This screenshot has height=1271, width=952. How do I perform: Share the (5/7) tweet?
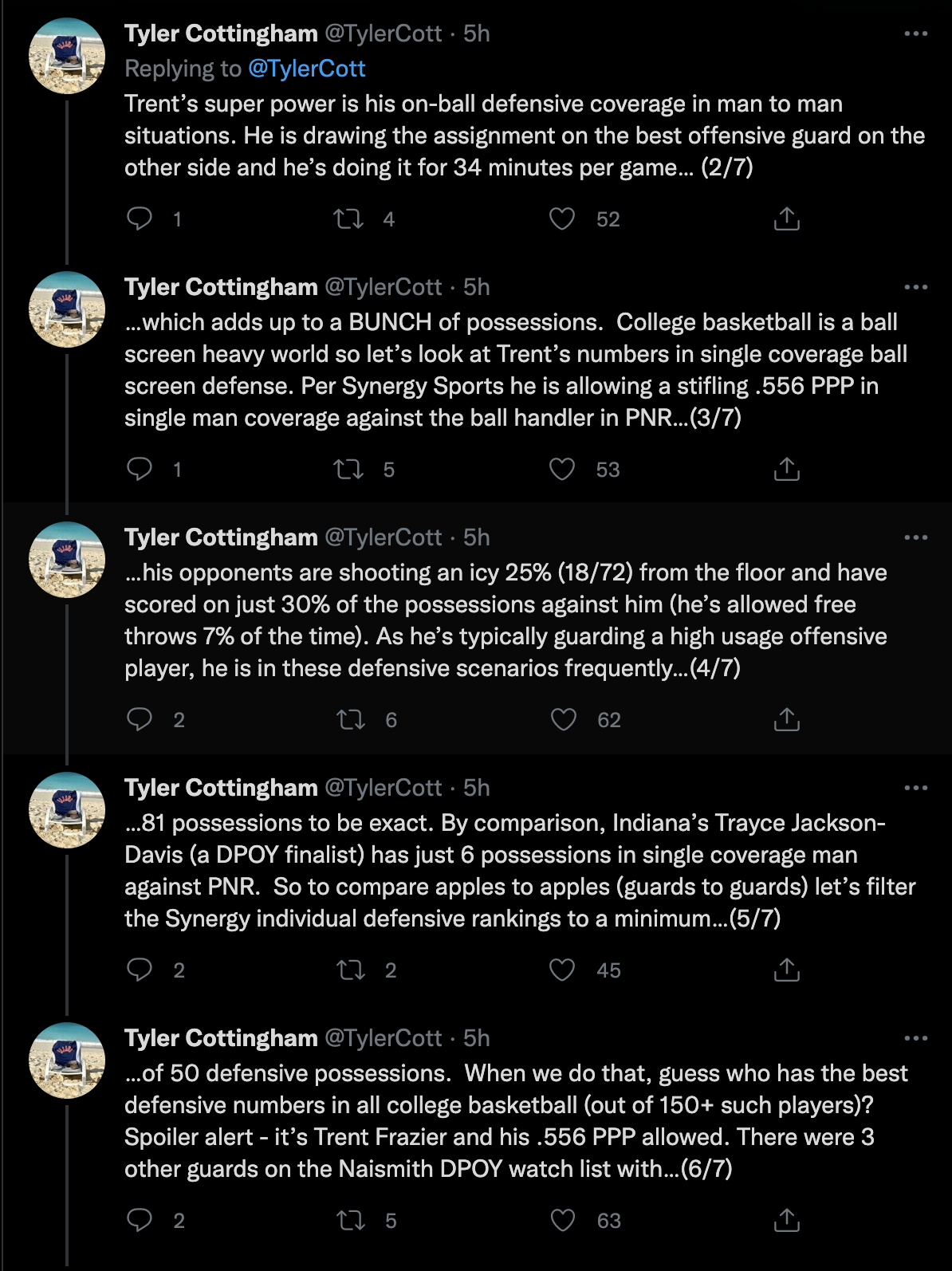click(786, 970)
